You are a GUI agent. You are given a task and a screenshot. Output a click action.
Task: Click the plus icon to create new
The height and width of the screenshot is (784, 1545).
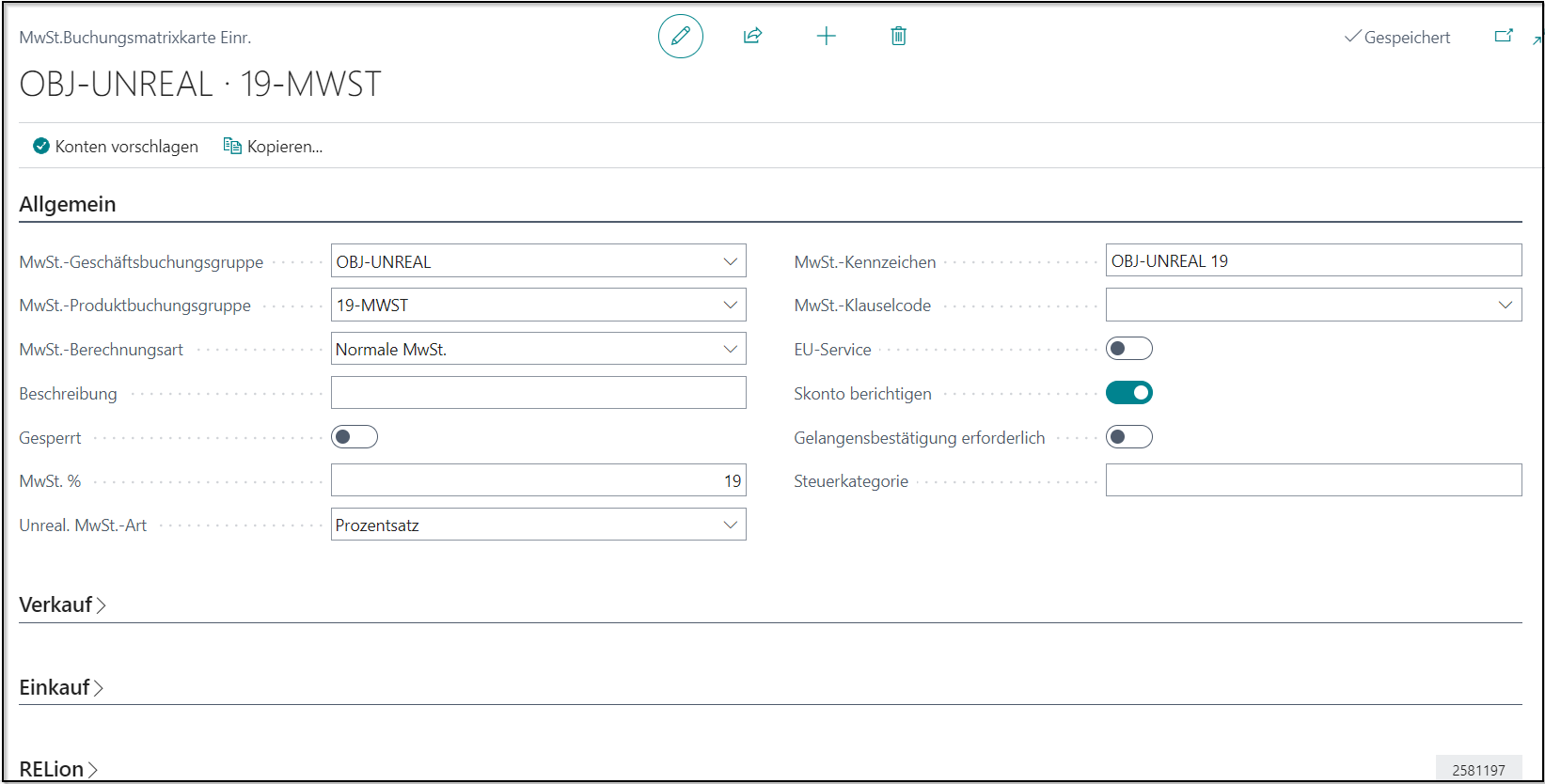click(x=826, y=37)
